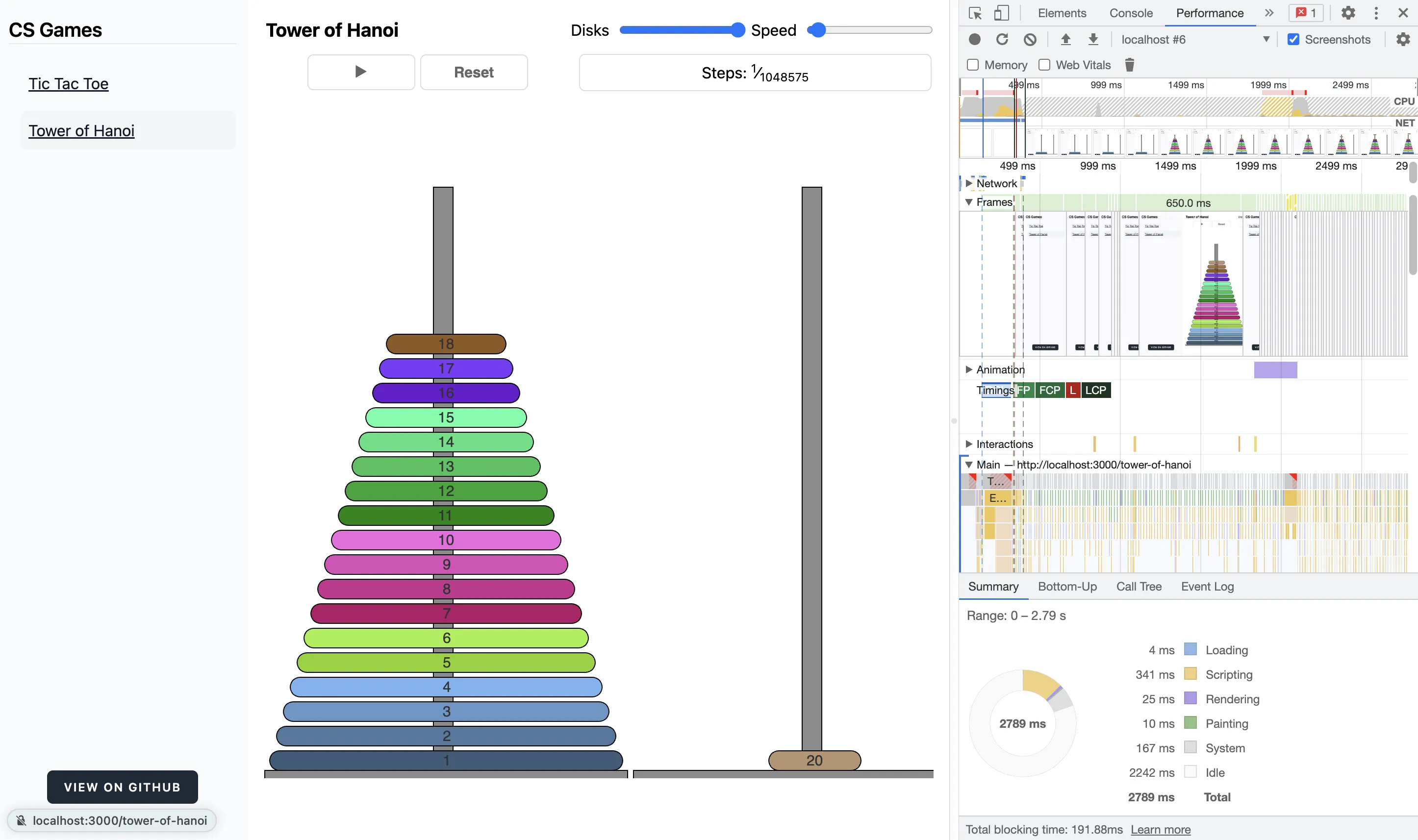Toggle the device toolbar icon
The height and width of the screenshot is (840, 1418).
click(1002, 13)
